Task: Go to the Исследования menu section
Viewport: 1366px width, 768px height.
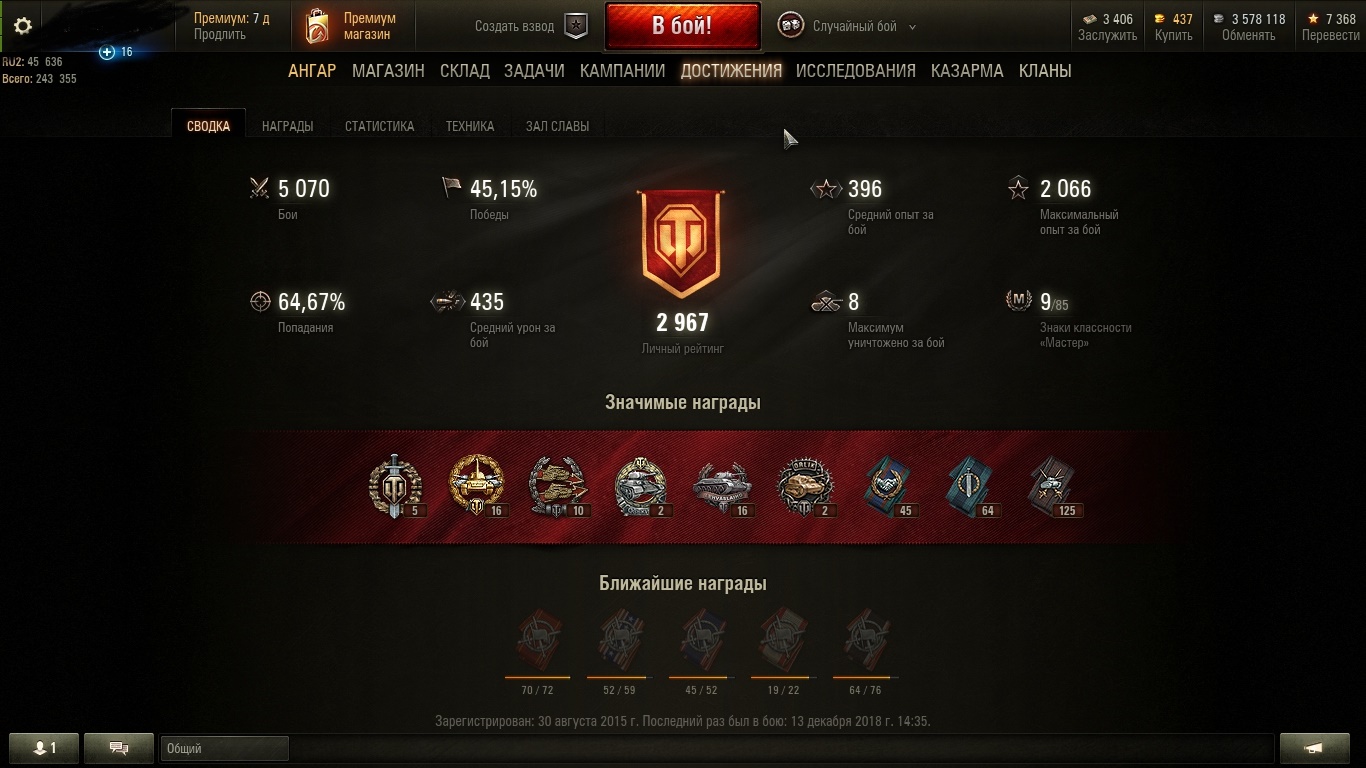Action: 856,71
